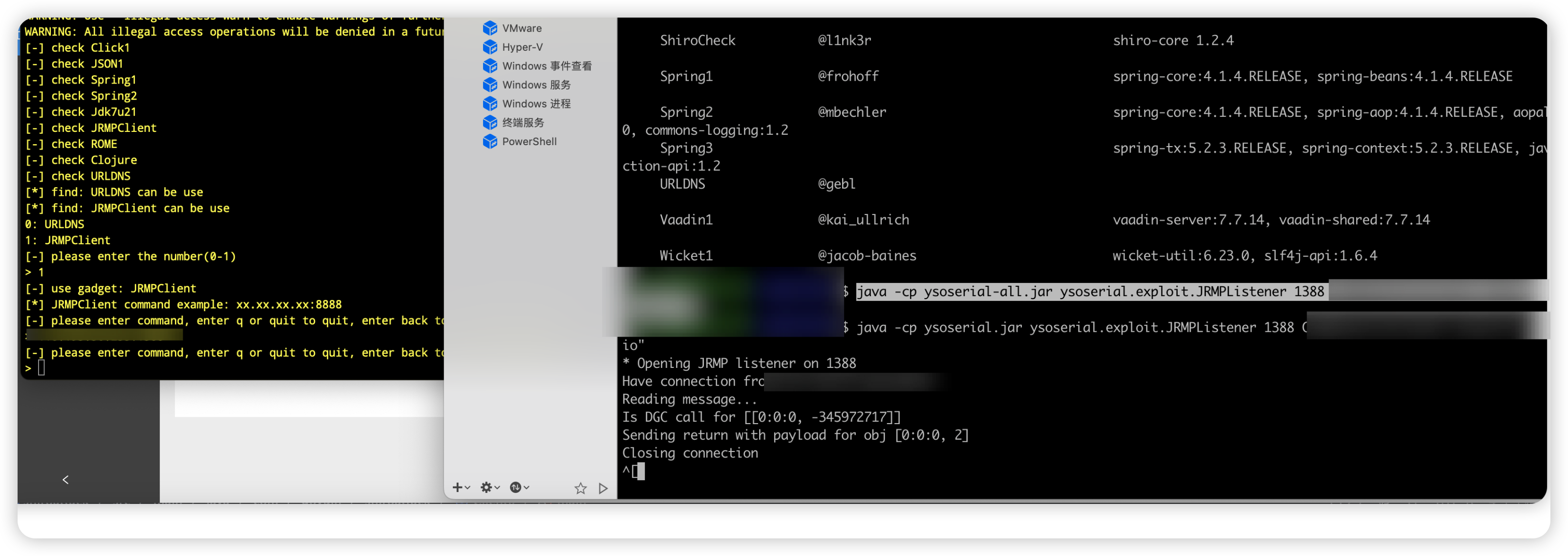
Task: Click 'Sending return with payload for obj' line
Action: point(795,435)
